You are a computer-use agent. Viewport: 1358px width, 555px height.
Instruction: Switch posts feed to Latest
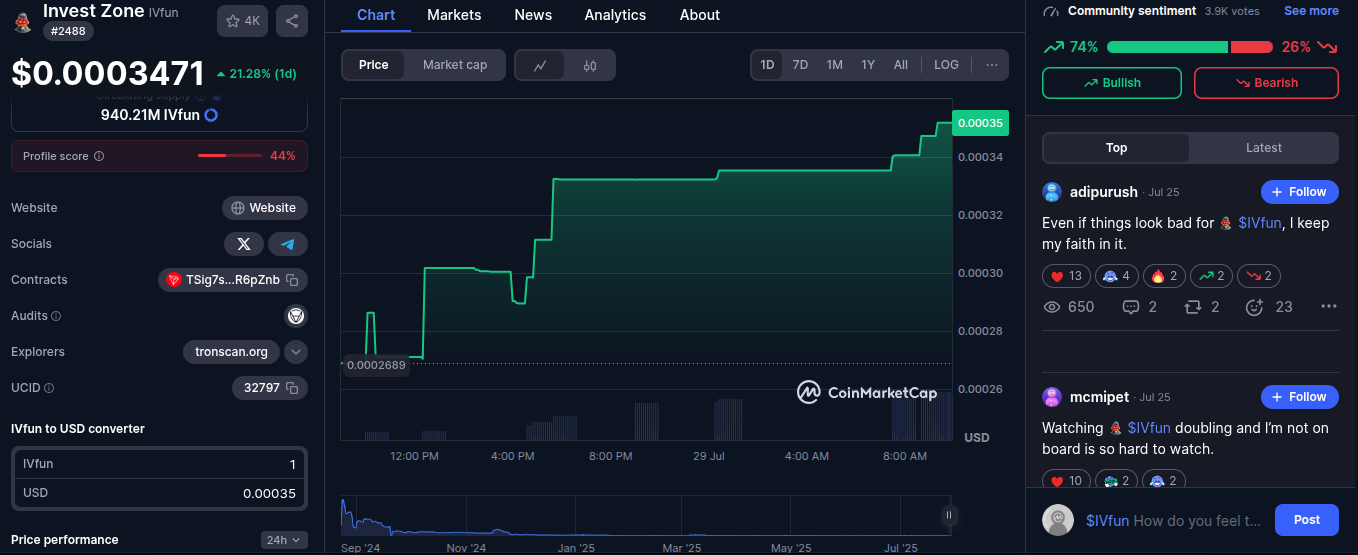pyautogui.click(x=1264, y=148)
